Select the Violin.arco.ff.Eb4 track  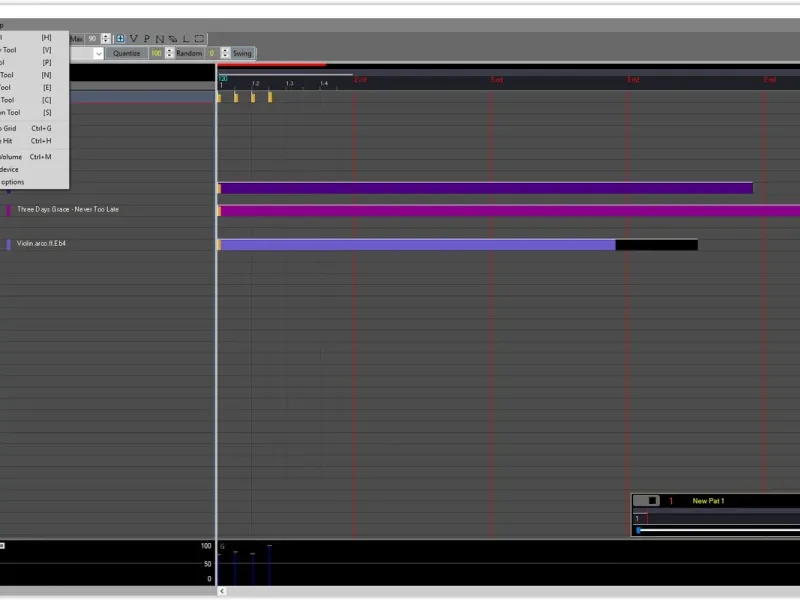pos(41,244)
